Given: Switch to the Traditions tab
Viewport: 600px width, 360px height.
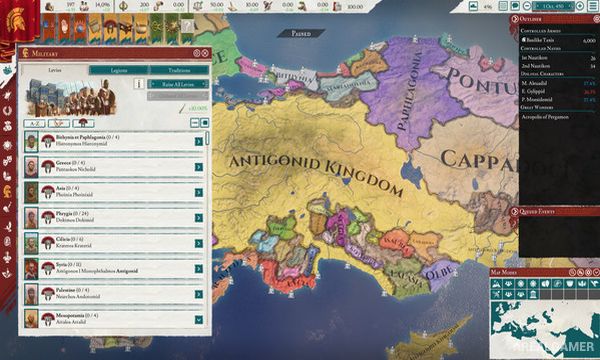Looking at the screenshot, I should [x=179, y=70].
